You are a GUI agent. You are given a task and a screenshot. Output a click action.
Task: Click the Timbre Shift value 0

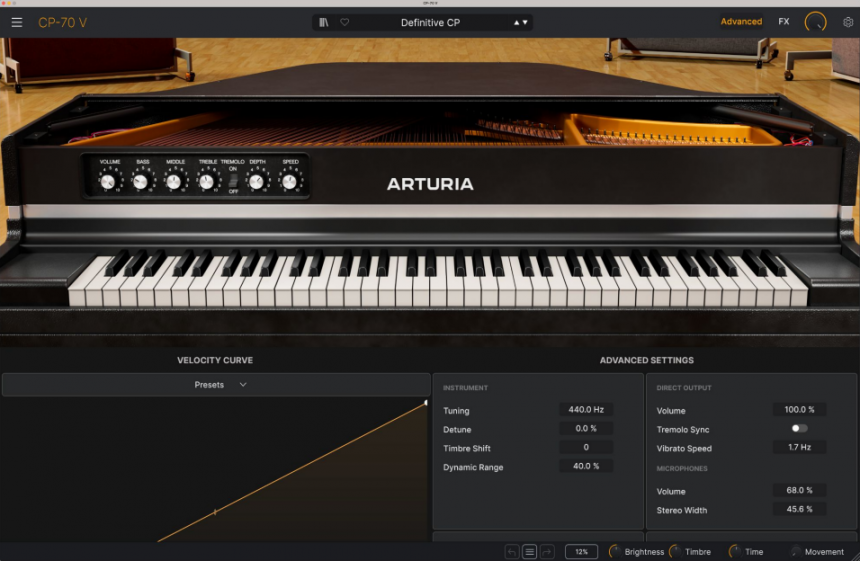[x=586, y=447]
